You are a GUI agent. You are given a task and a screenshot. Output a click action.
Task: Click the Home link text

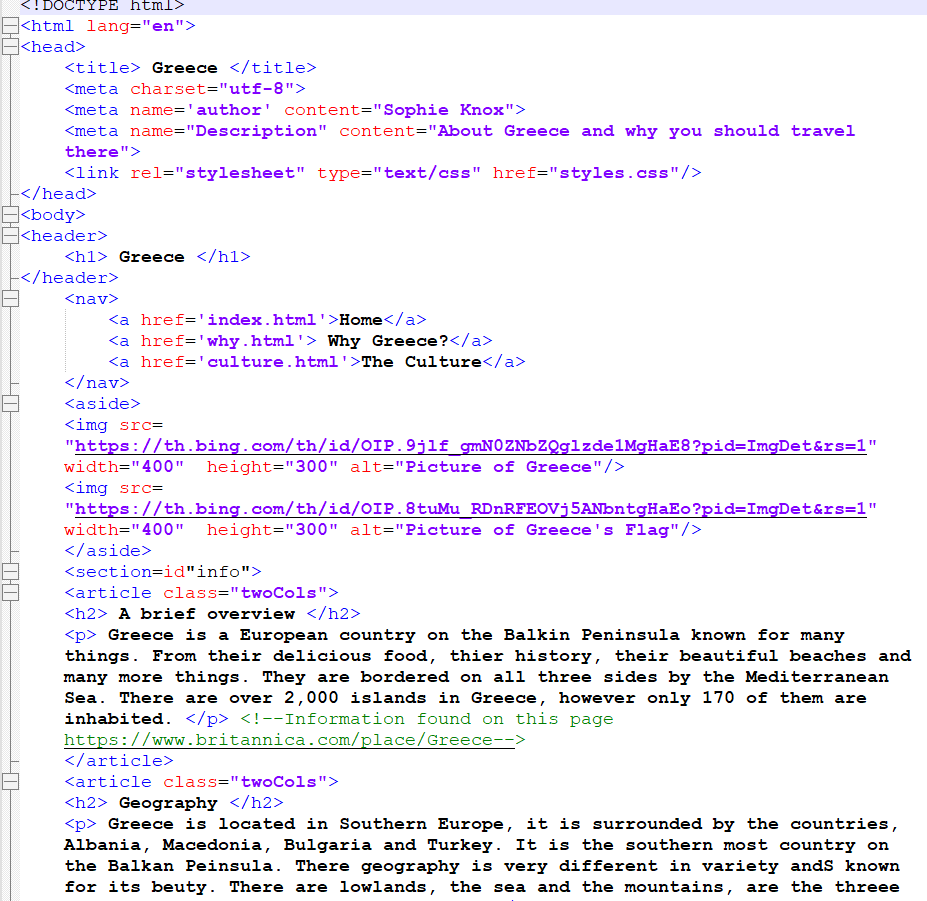click(x=361, y=320)
